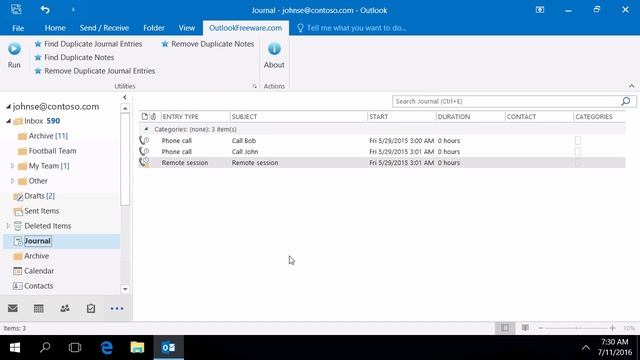Screen dimensions: 640x360
Task: Choose Remove Duplicate Notes utility
Action: tap(208, 44)
